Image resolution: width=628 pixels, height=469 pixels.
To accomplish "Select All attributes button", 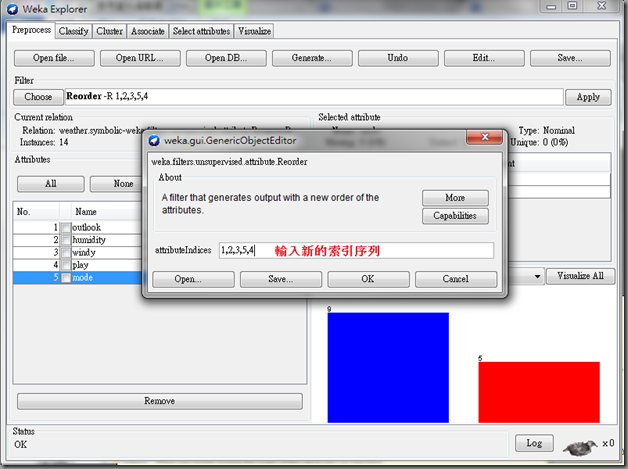I will [x=51, y=184].
